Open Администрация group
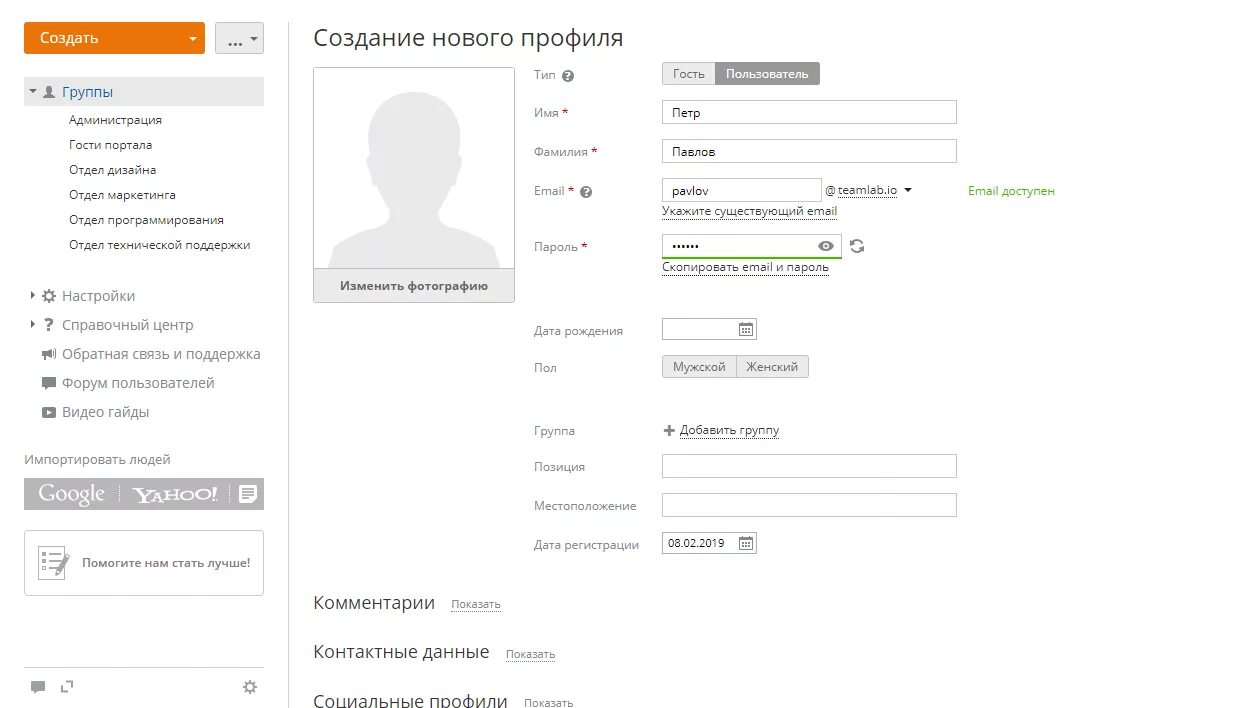Image resolution: width=1240 pixels, height=708 pixels. 115,120
